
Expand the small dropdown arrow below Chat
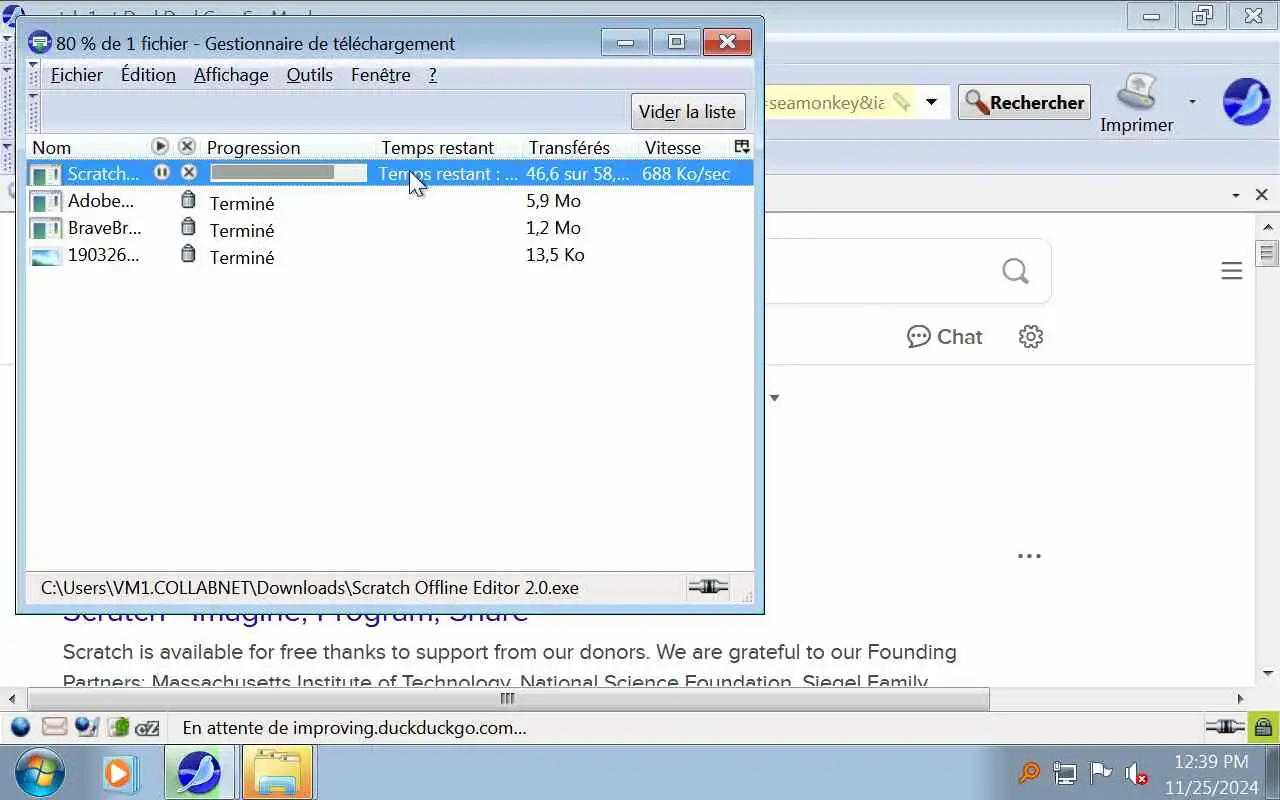pos(774,398)
